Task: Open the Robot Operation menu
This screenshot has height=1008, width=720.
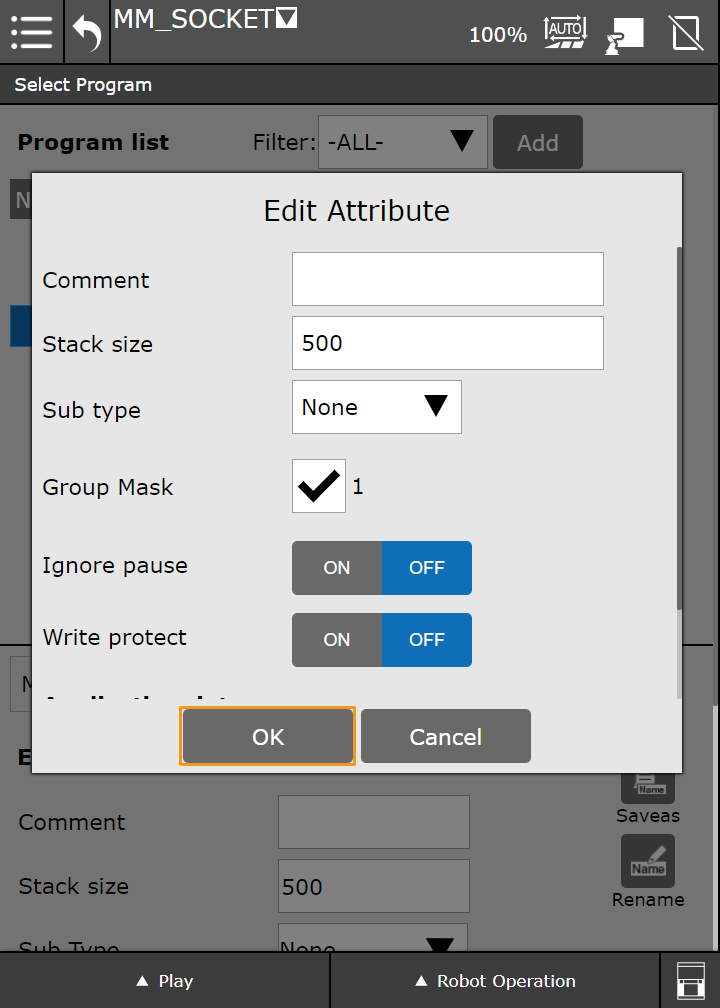Action: [495, 981]
